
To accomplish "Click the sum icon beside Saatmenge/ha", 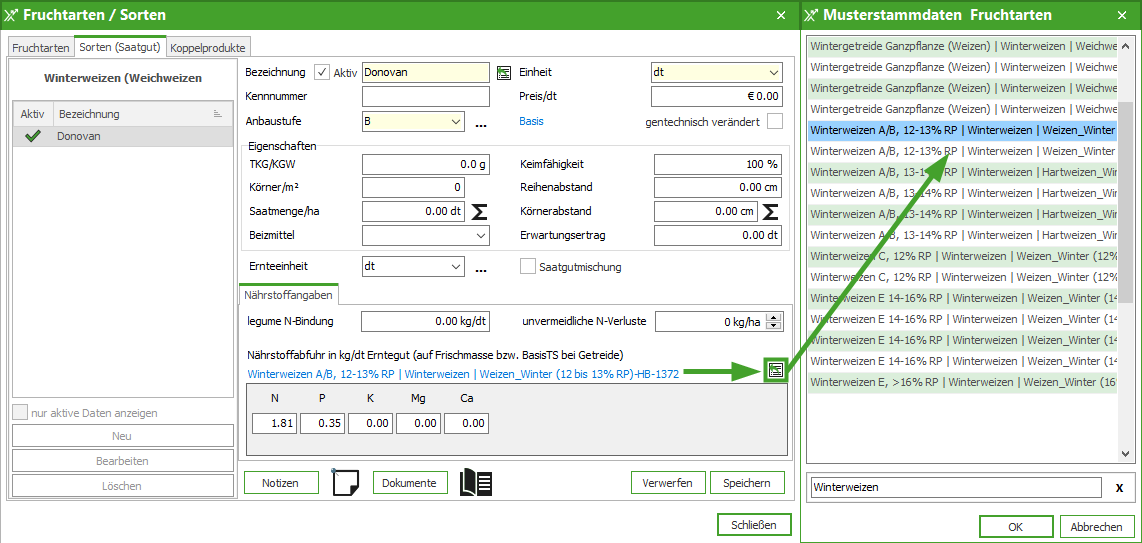I will pyautogui.click(x=480, y=212).
